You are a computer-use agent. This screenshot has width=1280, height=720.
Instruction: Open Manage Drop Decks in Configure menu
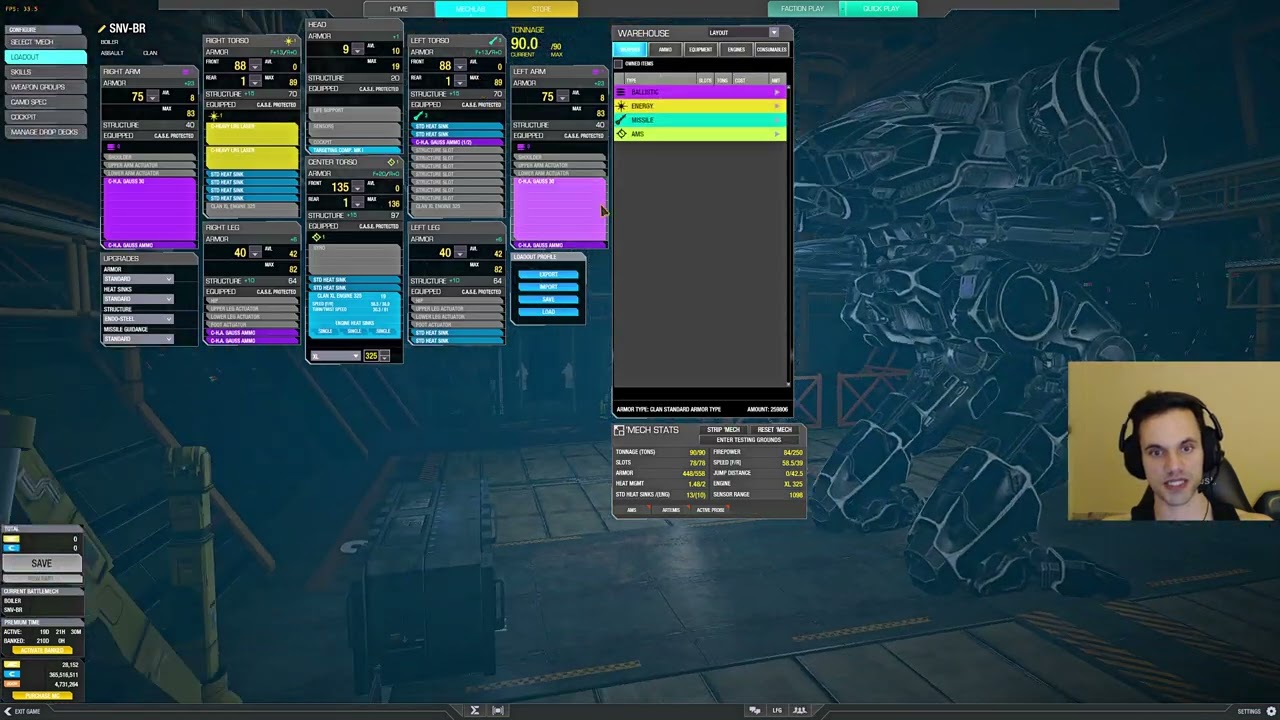(44, 132)
